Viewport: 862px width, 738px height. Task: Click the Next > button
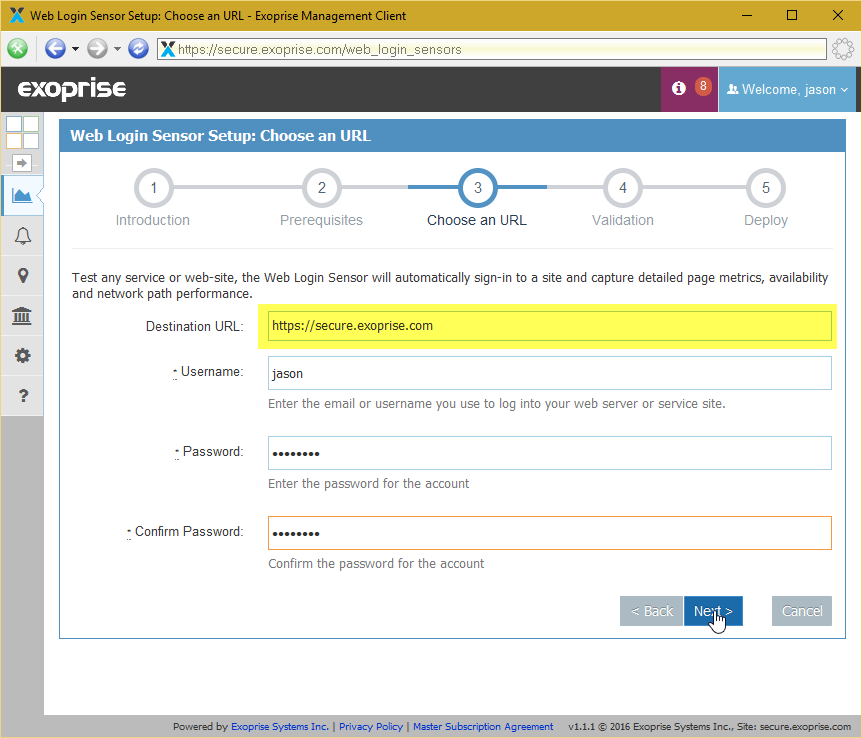tap(713, 611)
